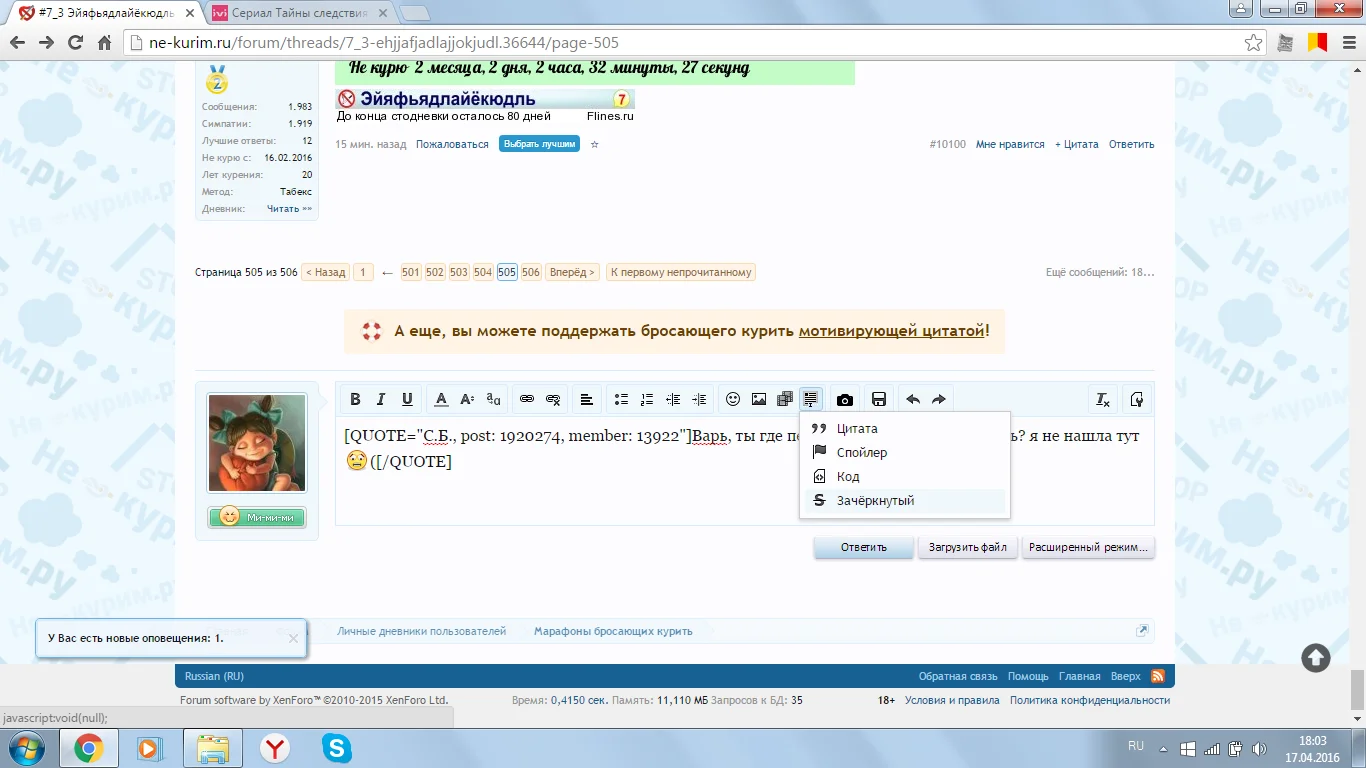Remove link with the unlink icon

553,400
